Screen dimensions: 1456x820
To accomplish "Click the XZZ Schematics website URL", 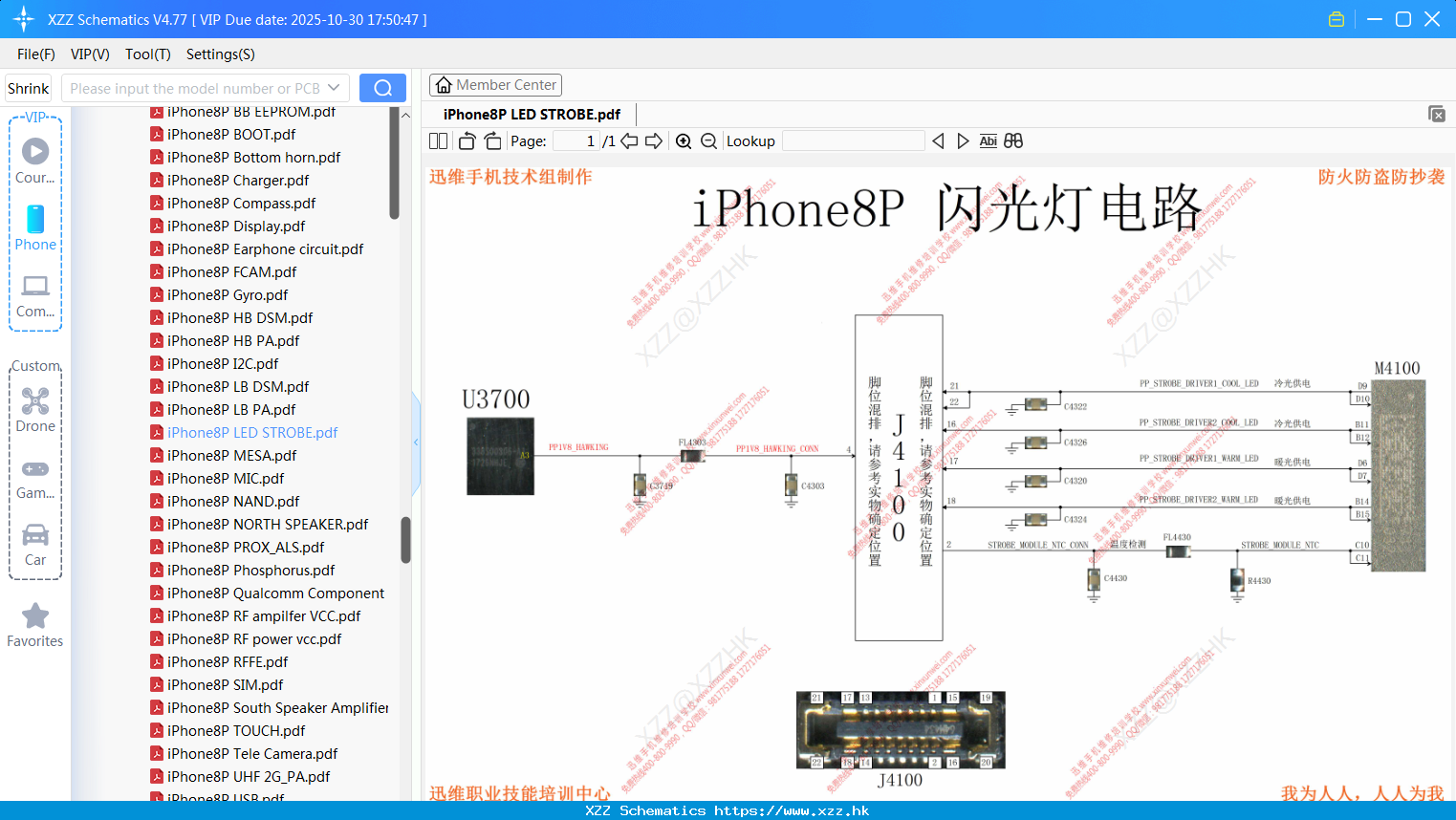I will tap(792, 810).
